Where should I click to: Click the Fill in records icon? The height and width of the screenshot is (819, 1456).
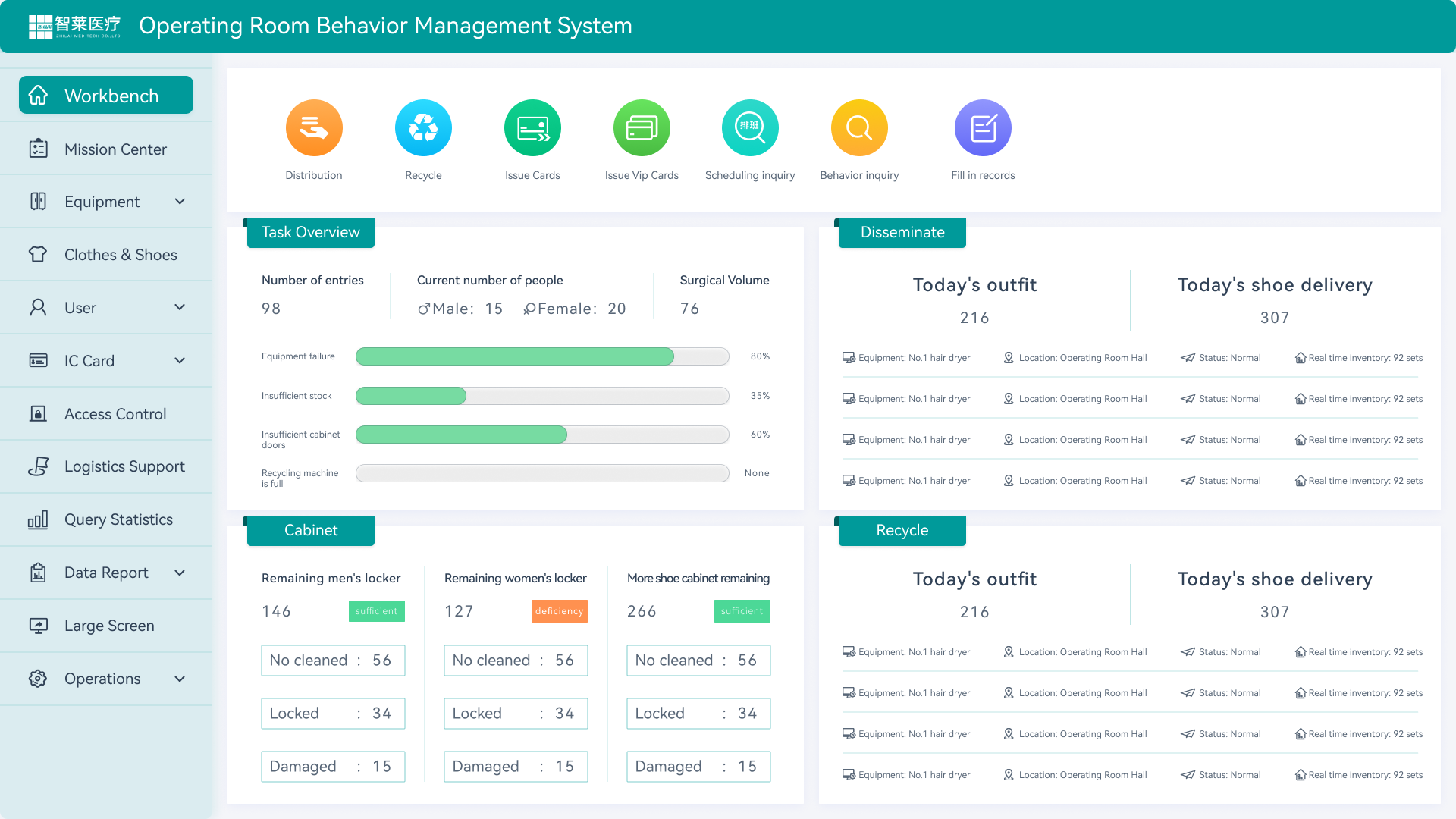click(x=982, y=127)
